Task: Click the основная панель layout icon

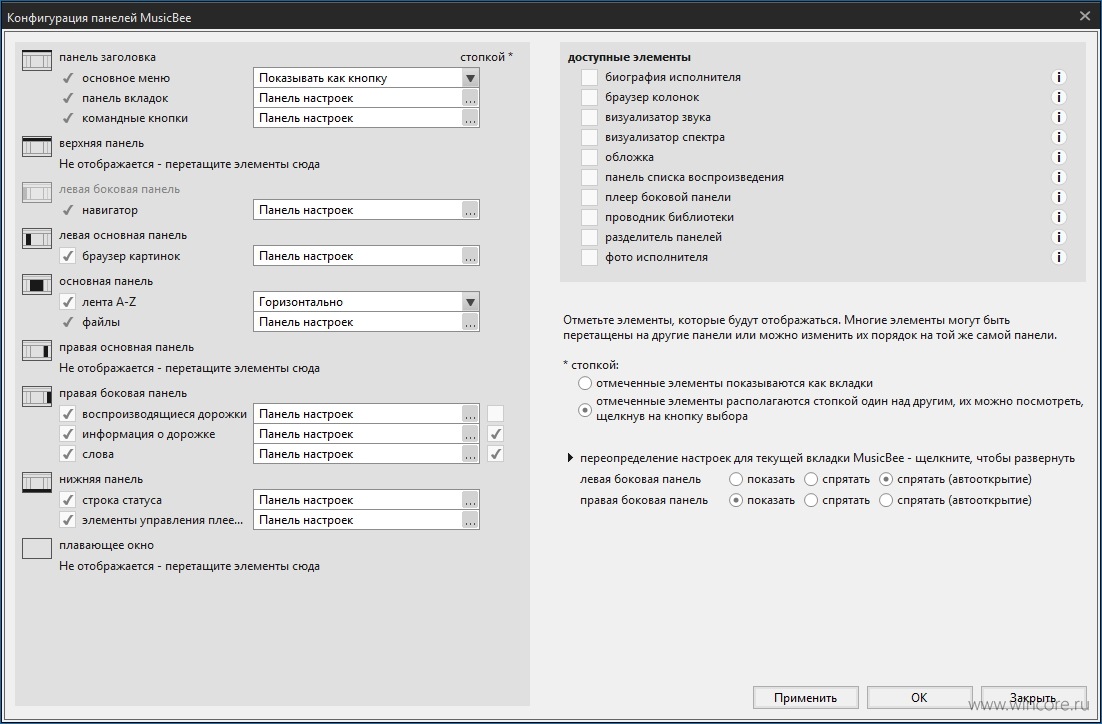Action: [37, 284]
